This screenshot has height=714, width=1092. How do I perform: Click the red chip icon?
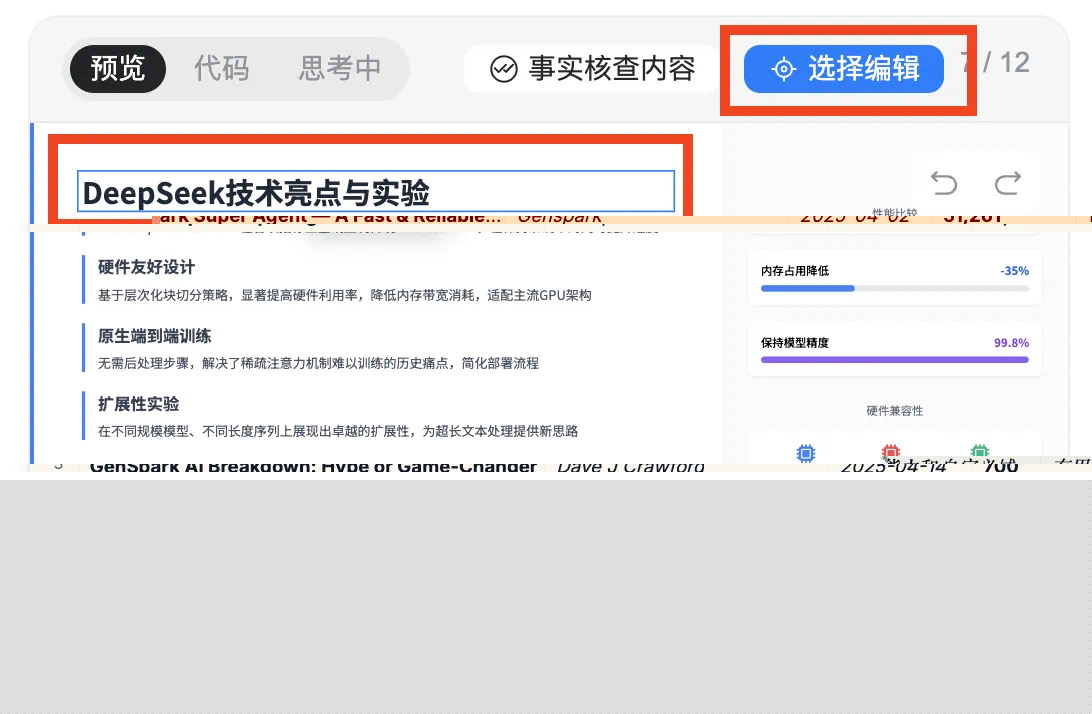[891, 452]
